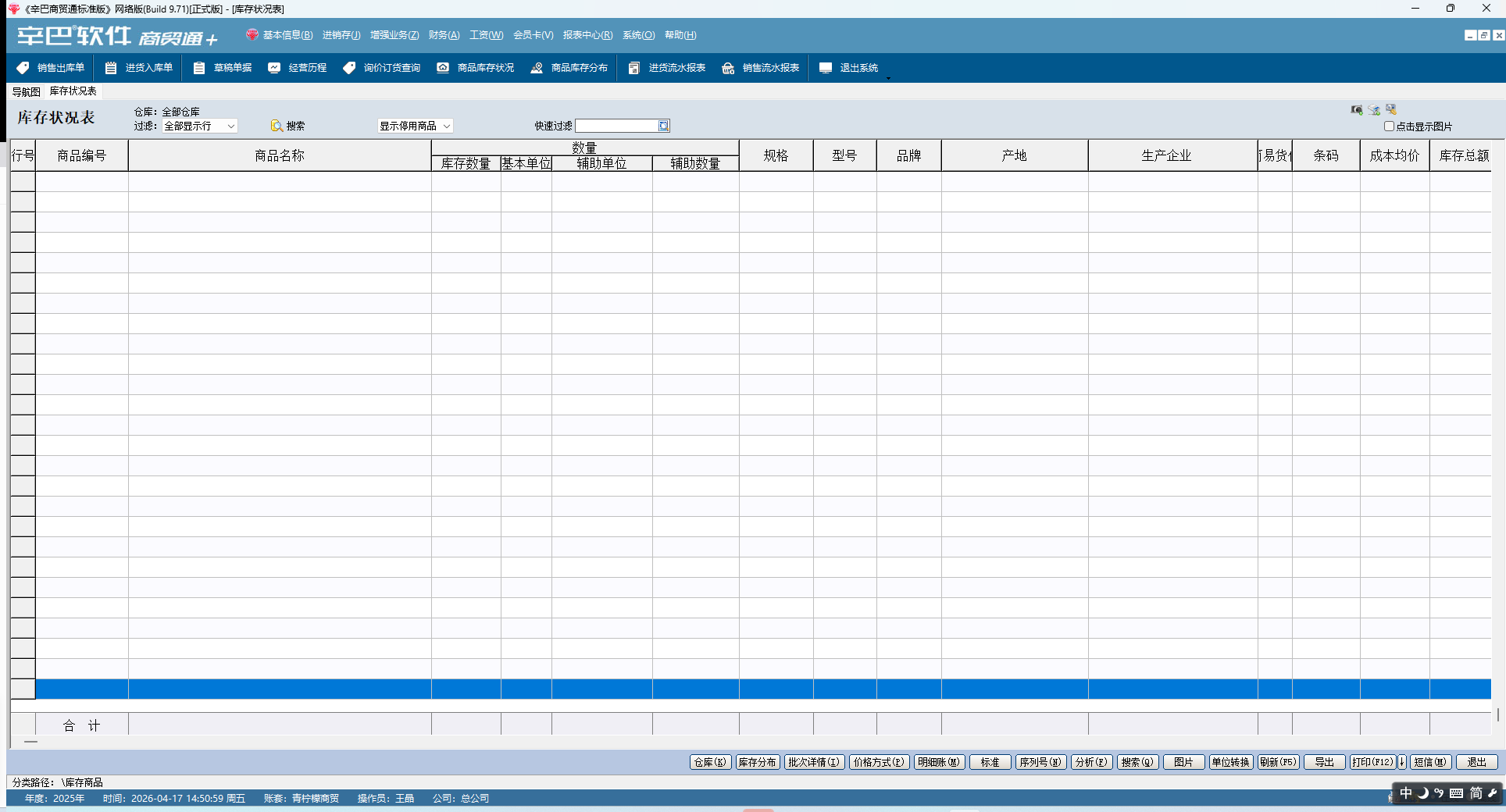Image resolution: width=1506 pixels, height=812 pixels.
Task: Open the 财务(A) menu
Action: click(444, 35)
